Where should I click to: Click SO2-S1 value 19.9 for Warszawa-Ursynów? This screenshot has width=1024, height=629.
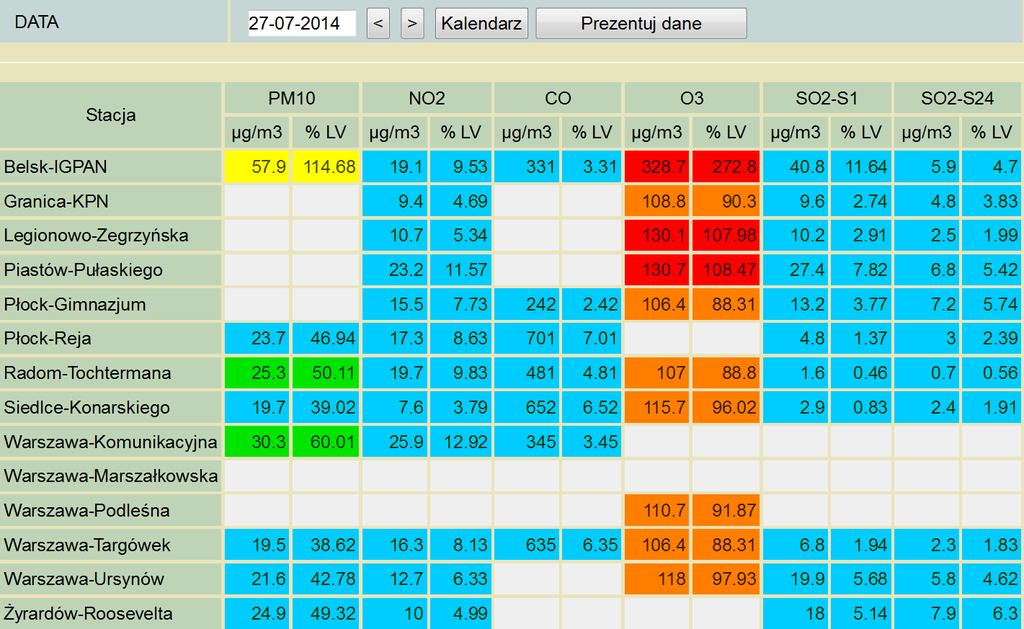pos(795,579)
